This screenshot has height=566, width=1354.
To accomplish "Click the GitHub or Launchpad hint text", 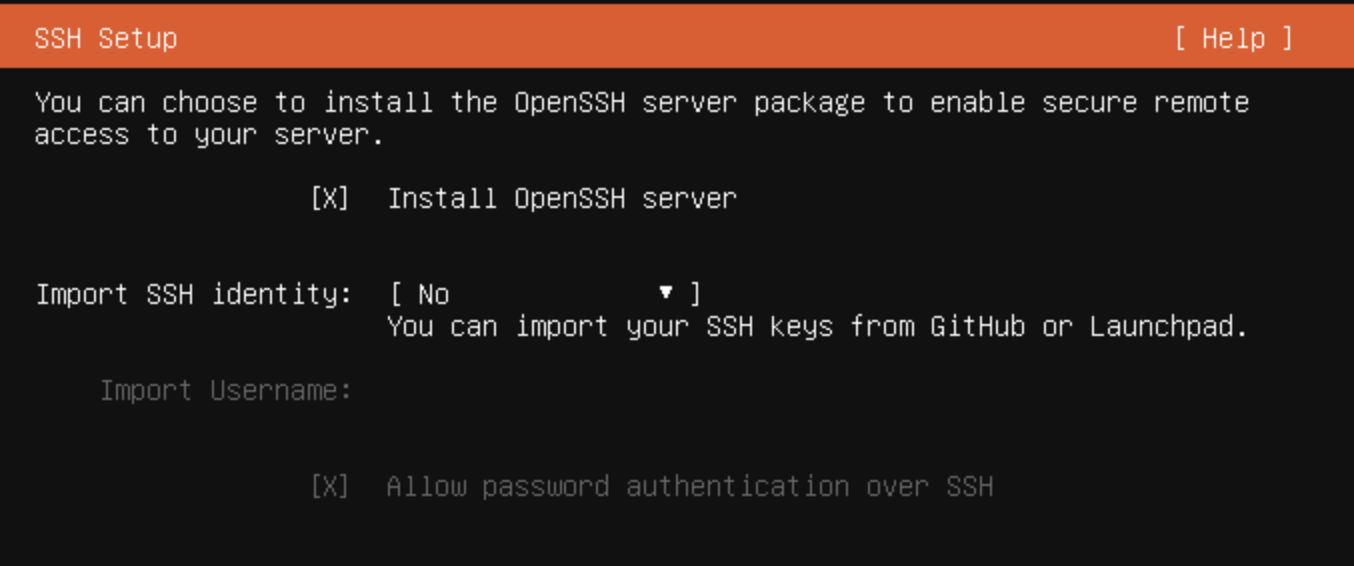I will pyautogui.click(x=817, y=326).
